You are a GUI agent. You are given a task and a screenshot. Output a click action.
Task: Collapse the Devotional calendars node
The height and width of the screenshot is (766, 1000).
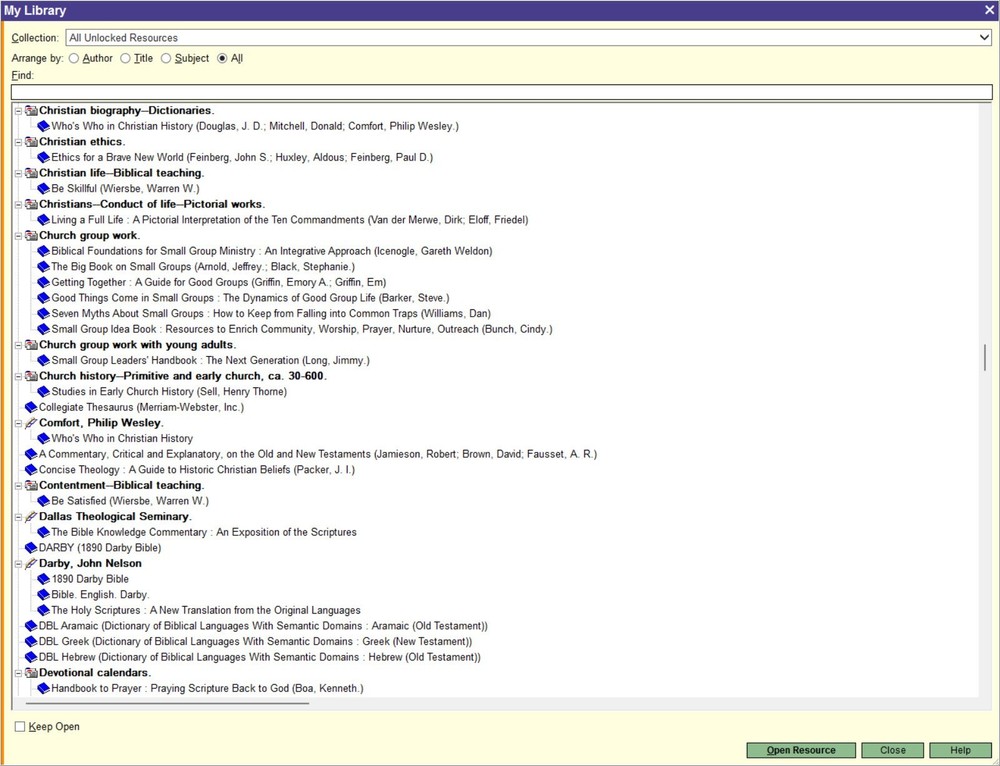point(18,674)
